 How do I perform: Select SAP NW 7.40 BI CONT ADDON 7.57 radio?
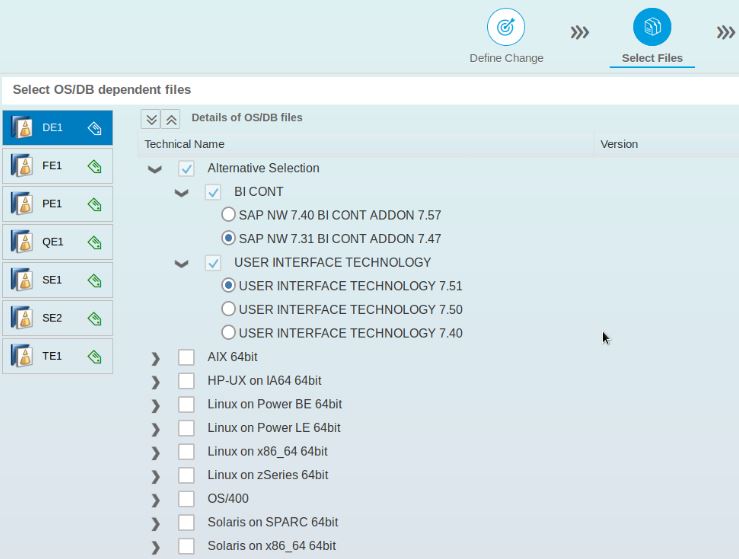228,215
